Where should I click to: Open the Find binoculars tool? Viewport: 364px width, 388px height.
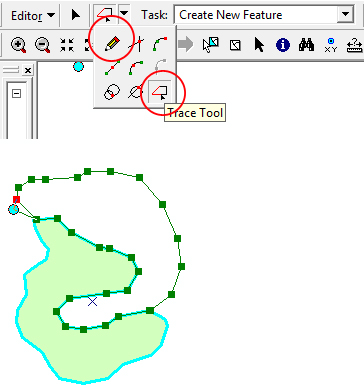tap(306, 45)
